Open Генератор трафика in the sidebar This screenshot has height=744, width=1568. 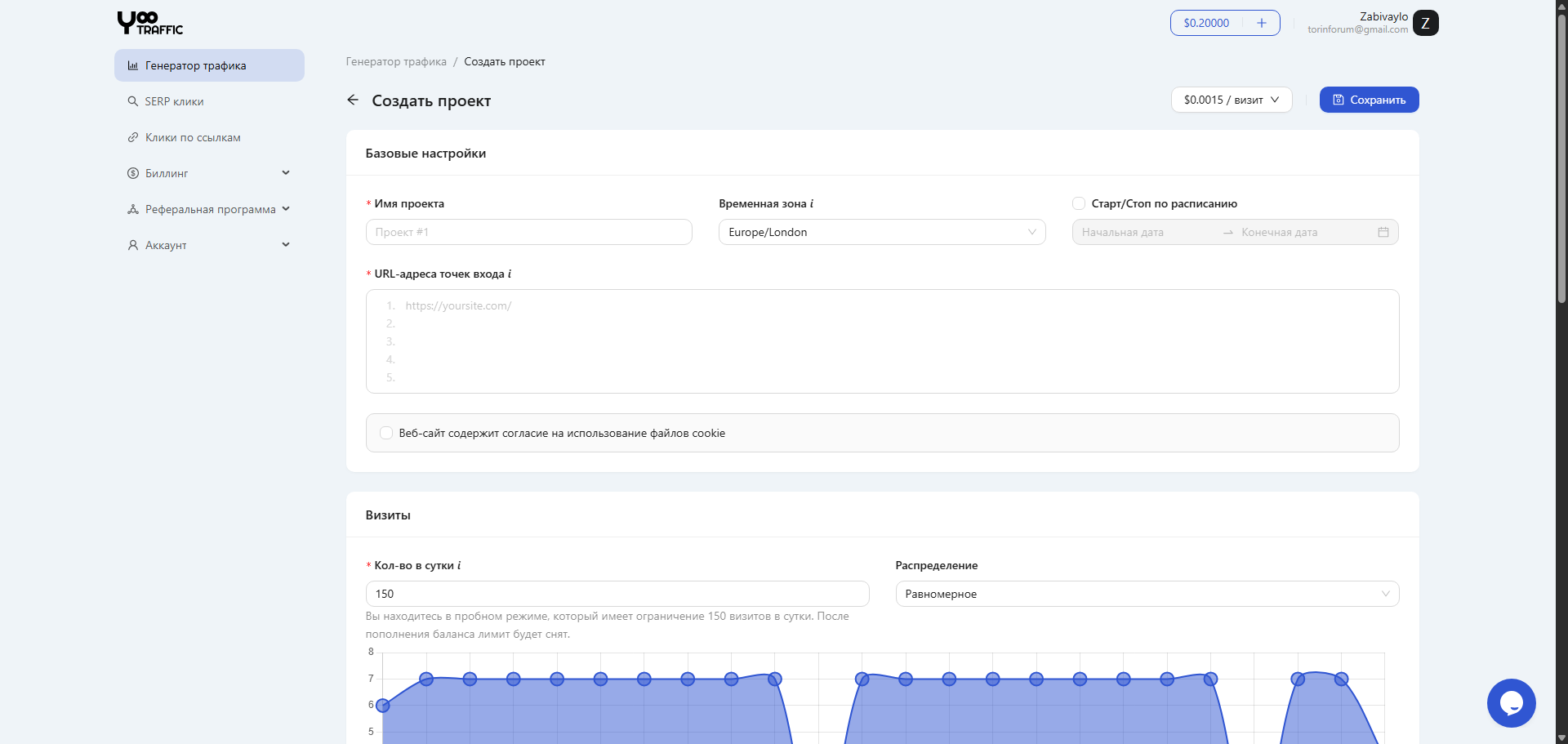click(209, 65)
